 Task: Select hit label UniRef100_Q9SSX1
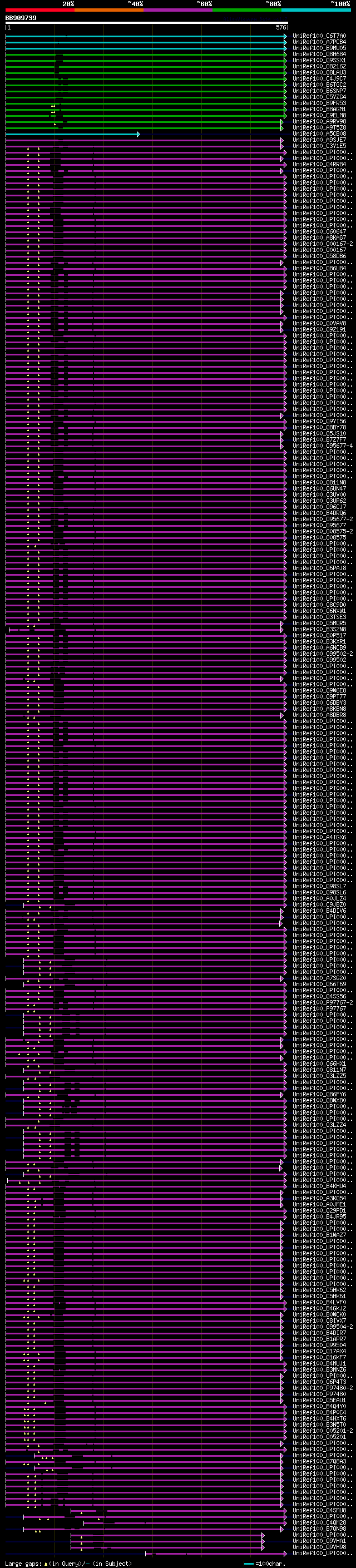pos(319,60)
